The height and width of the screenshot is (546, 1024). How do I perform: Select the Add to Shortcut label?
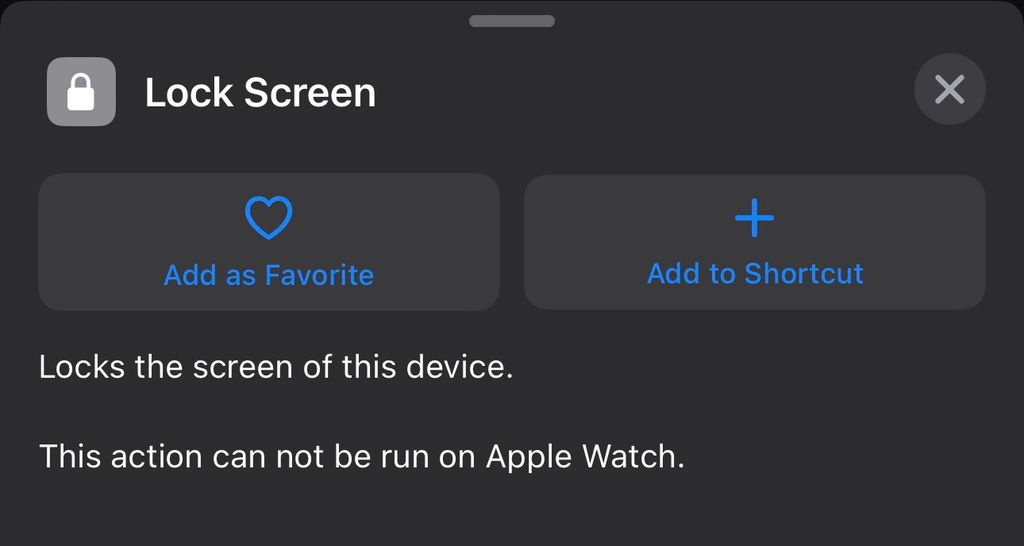755,274
